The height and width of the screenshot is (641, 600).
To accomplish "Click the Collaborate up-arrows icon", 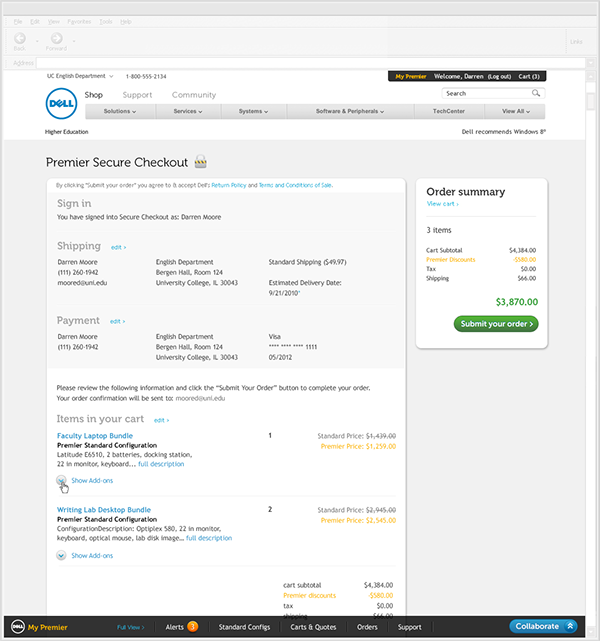I will tap(570, 626).
